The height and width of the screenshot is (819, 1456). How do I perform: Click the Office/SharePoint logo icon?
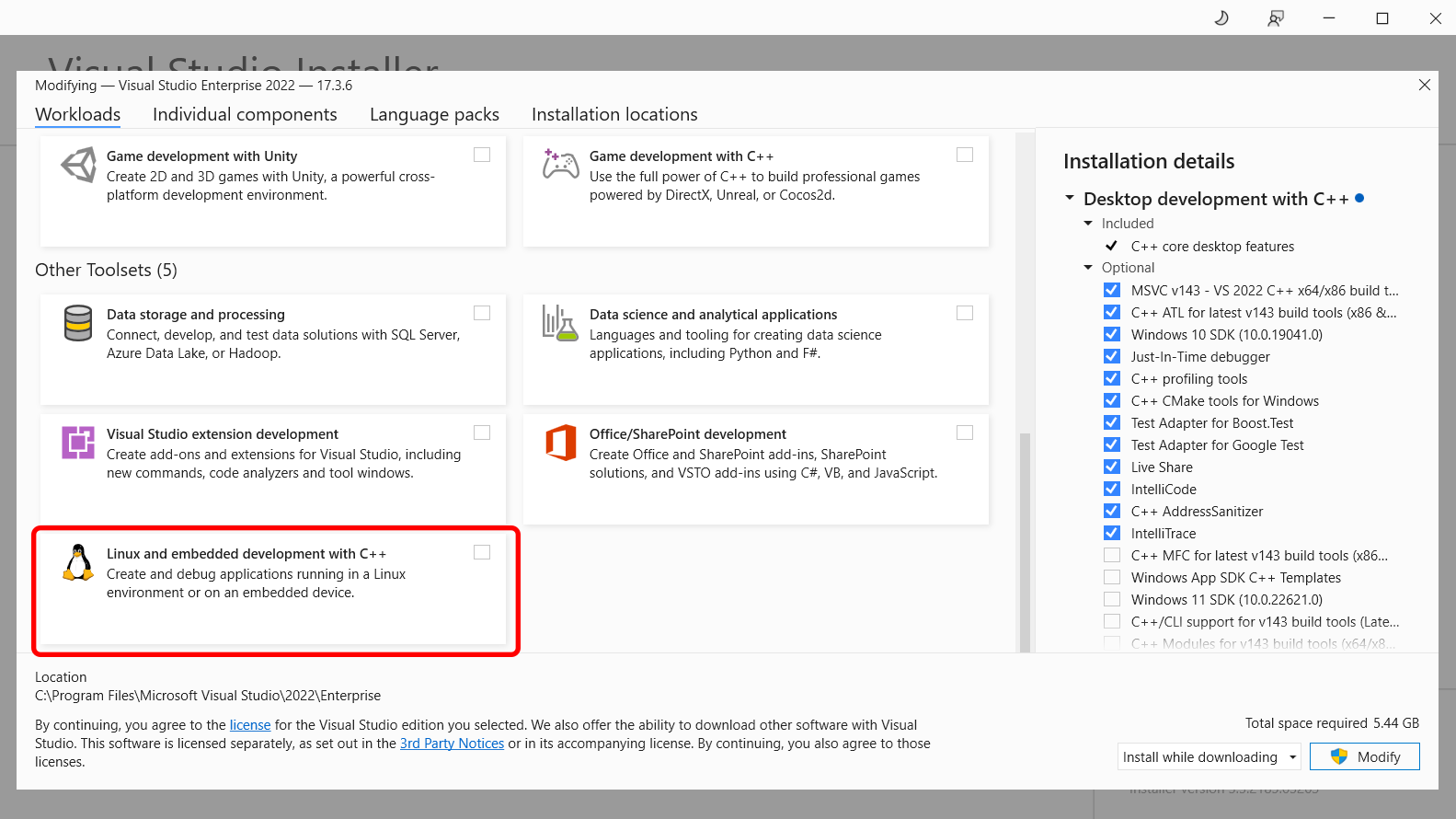click(x=560, y=443)
